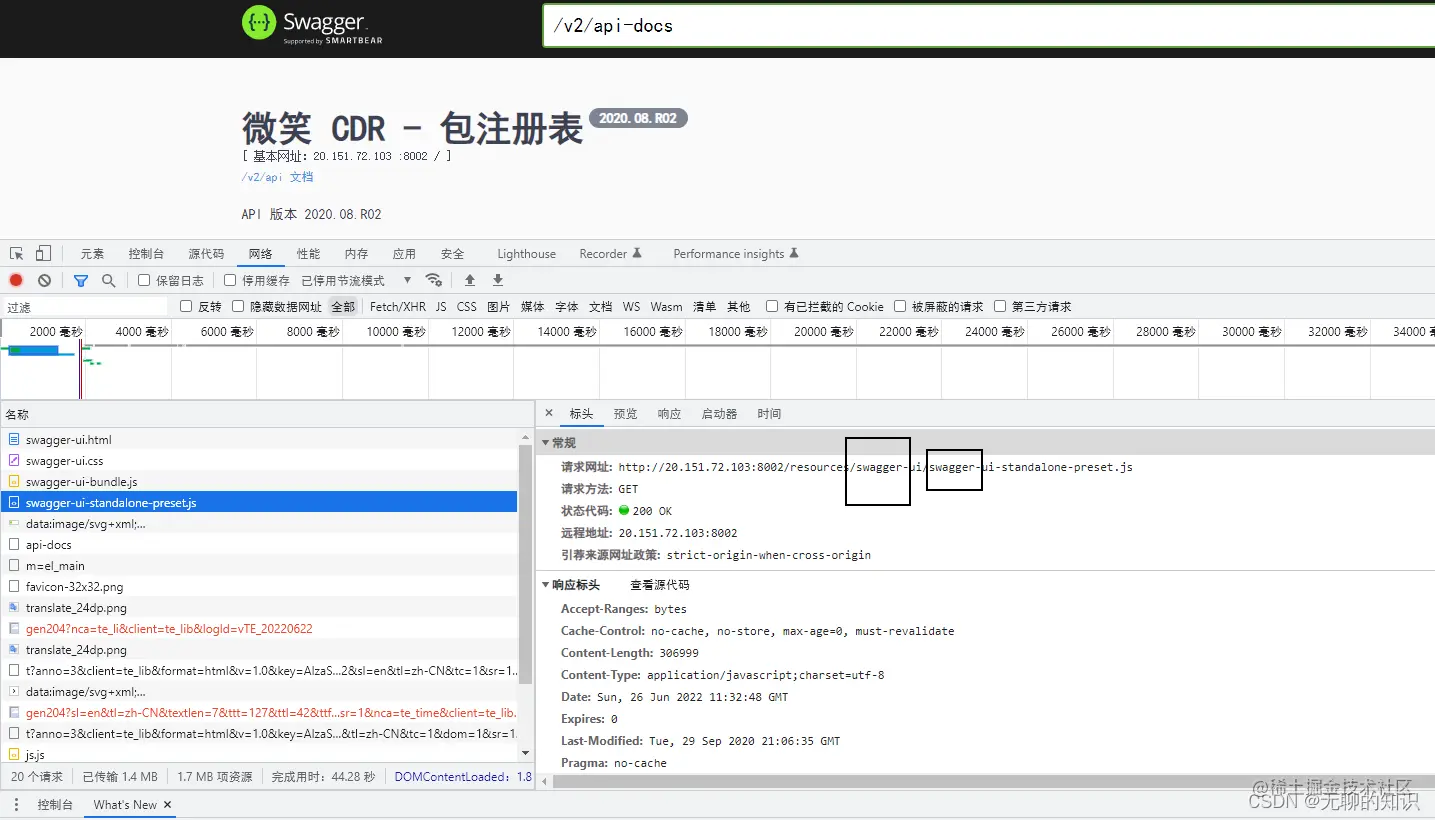
Task: Click the /v2/api-docs URL input box
Action: click(988, 26)
